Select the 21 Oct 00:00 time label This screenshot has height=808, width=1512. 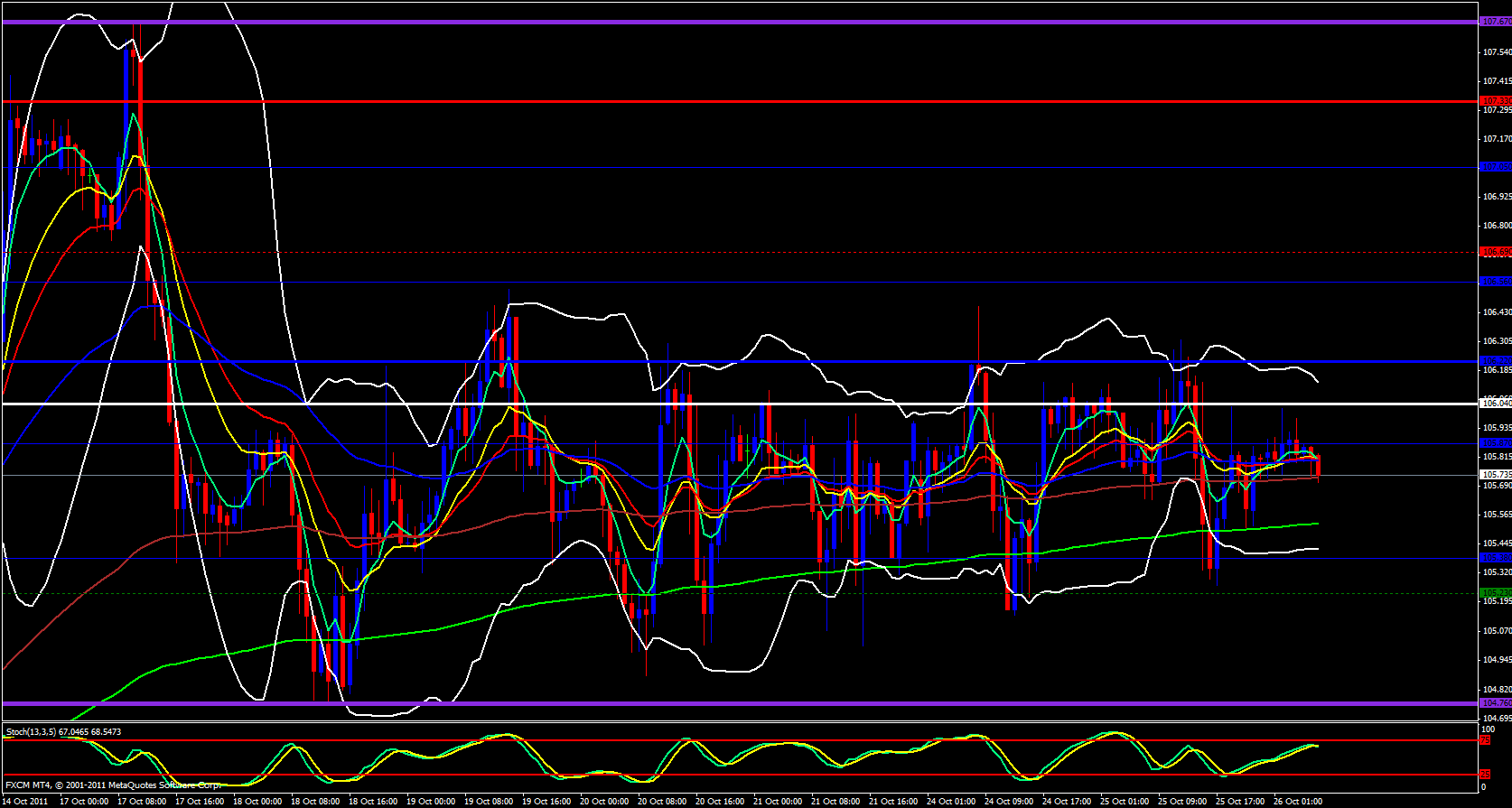point(778,802)
